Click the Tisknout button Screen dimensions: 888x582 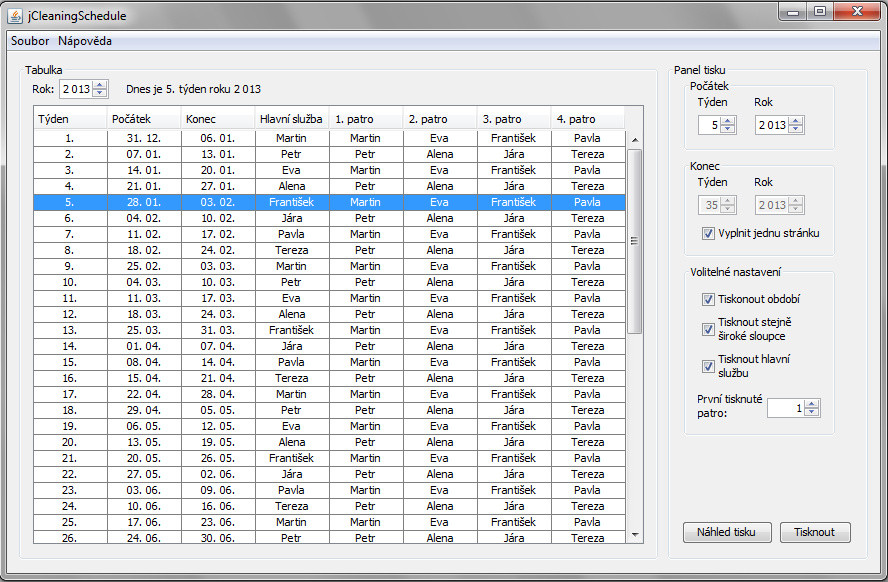(x=815, y=532)
